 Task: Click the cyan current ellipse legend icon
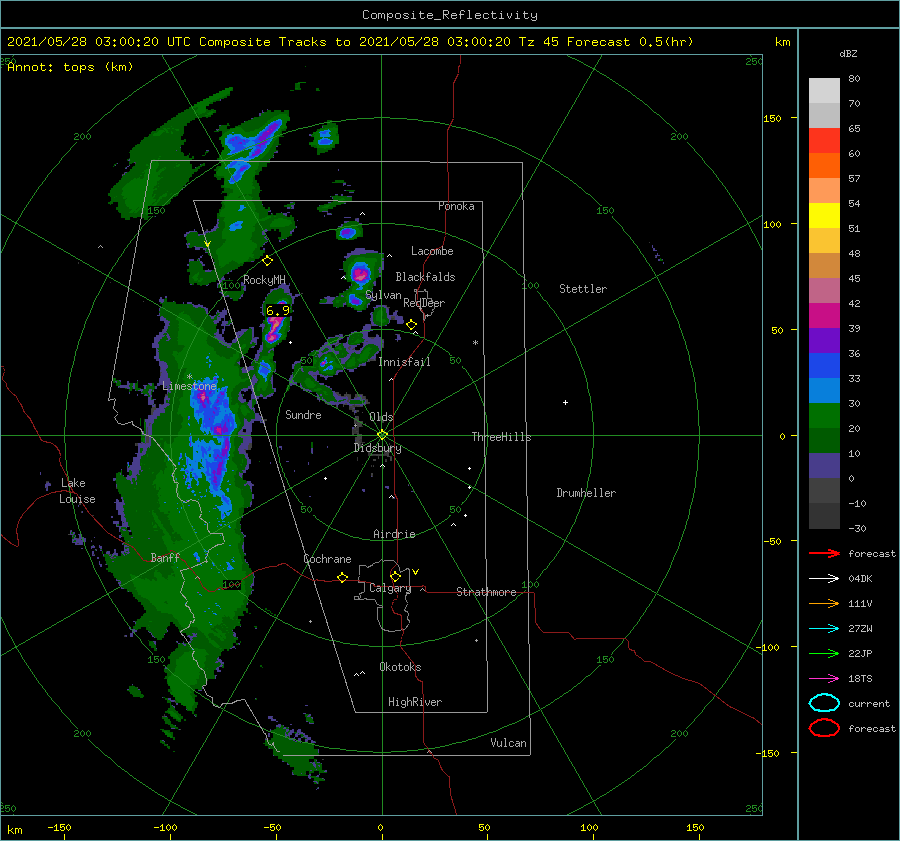pos(824,703)
